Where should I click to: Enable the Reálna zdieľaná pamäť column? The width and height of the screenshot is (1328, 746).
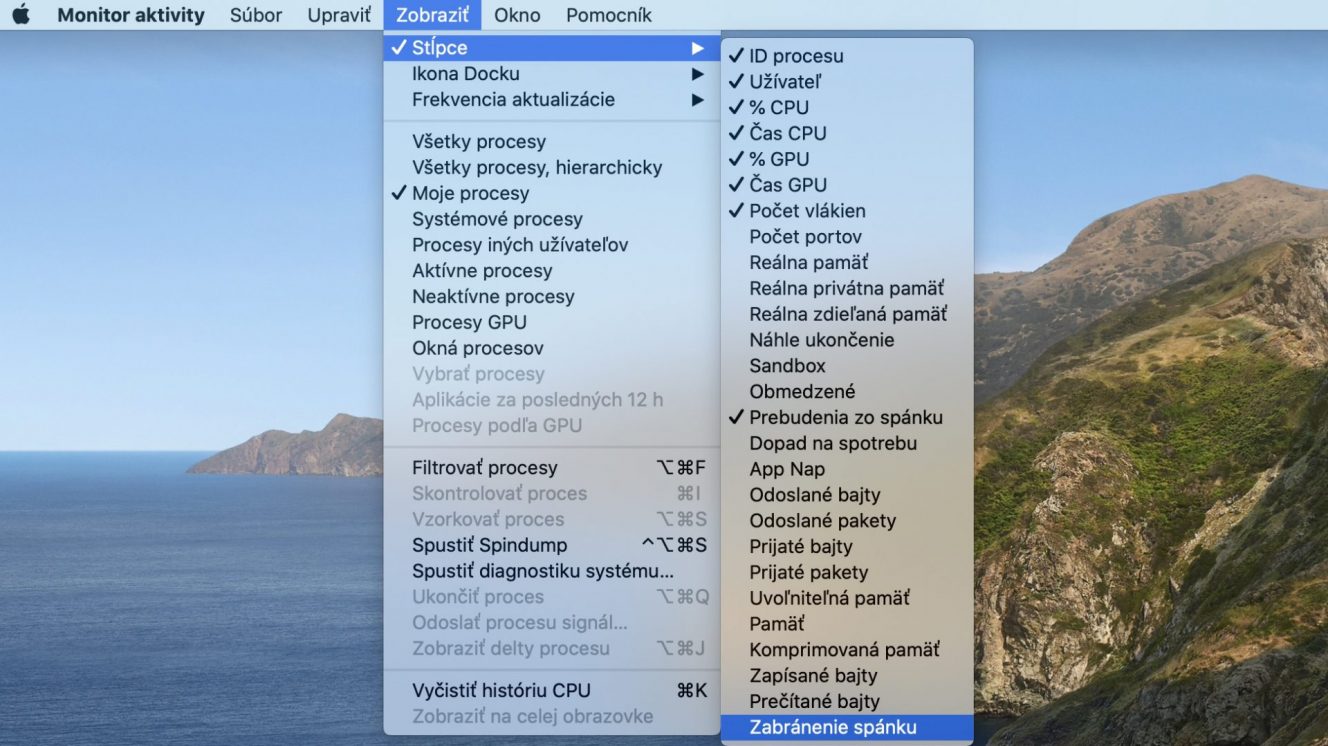pyautogui.click(x=847, y=314)
